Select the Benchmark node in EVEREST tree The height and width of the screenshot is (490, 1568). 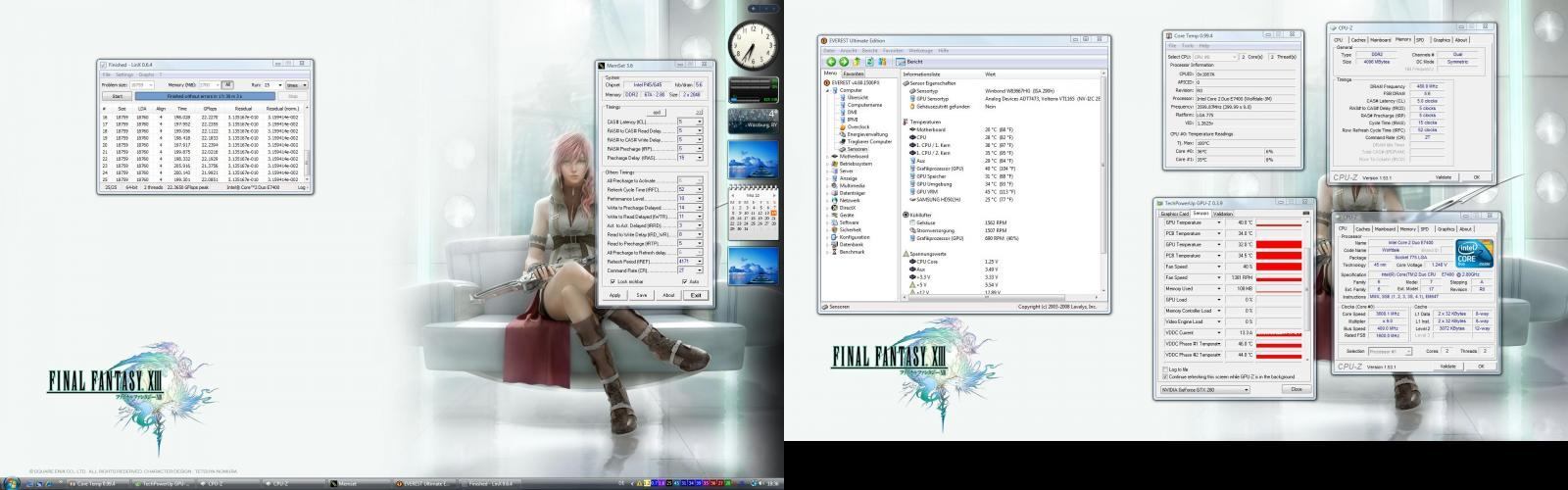[848, 252]
